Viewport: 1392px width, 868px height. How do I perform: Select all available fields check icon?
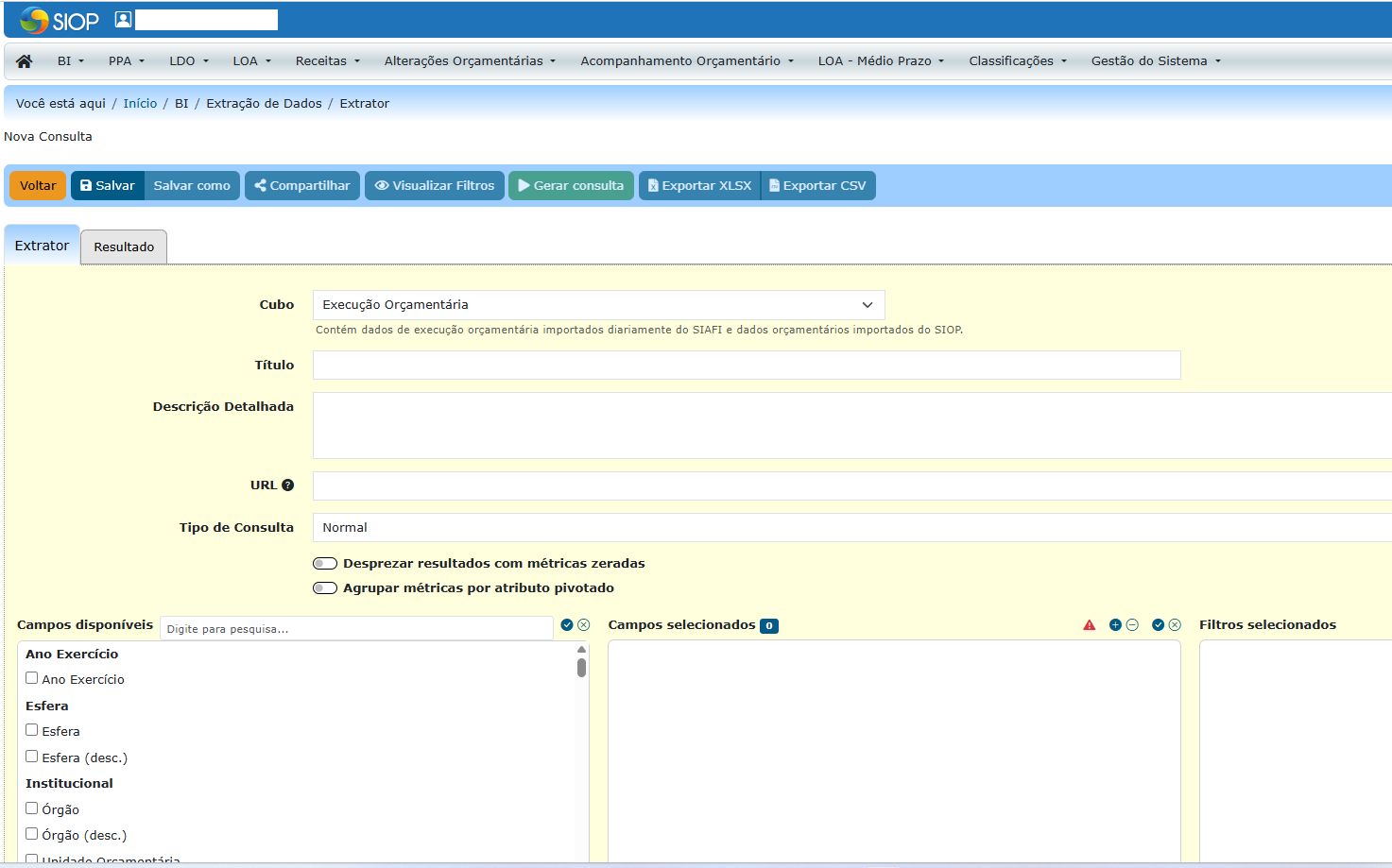tap(567, 624)
